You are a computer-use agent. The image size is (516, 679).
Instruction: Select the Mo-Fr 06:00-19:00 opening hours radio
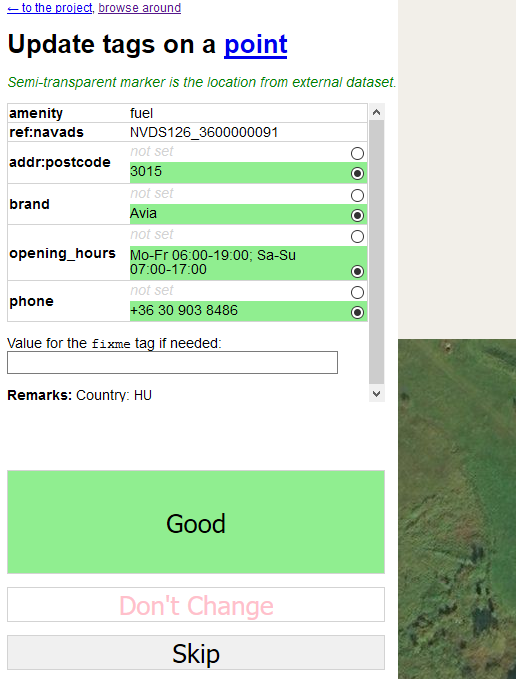(x=357, y=272)
